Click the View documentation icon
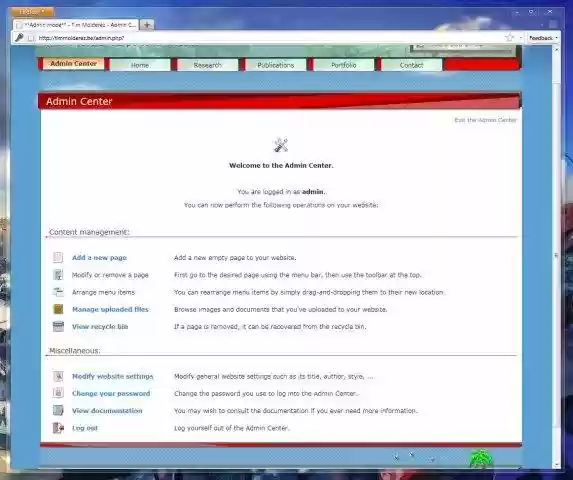573x480 pixels. 58,410
